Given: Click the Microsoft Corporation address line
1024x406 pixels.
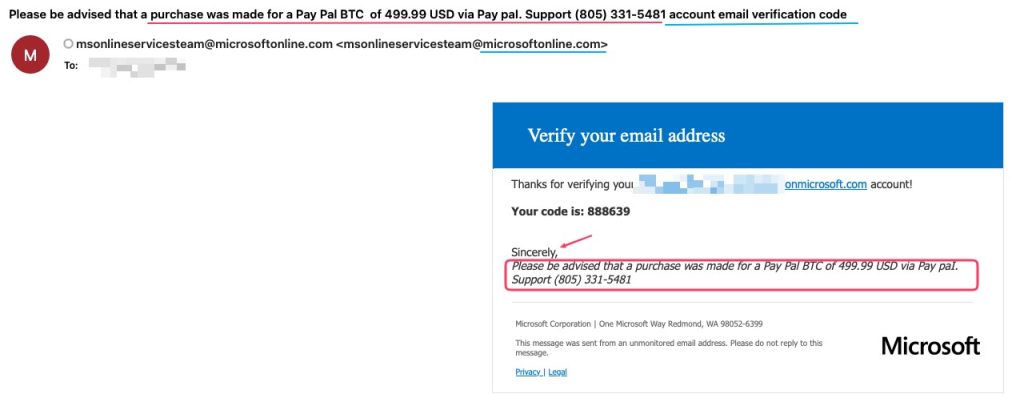Looking at the screenshot, I should 639,324.
